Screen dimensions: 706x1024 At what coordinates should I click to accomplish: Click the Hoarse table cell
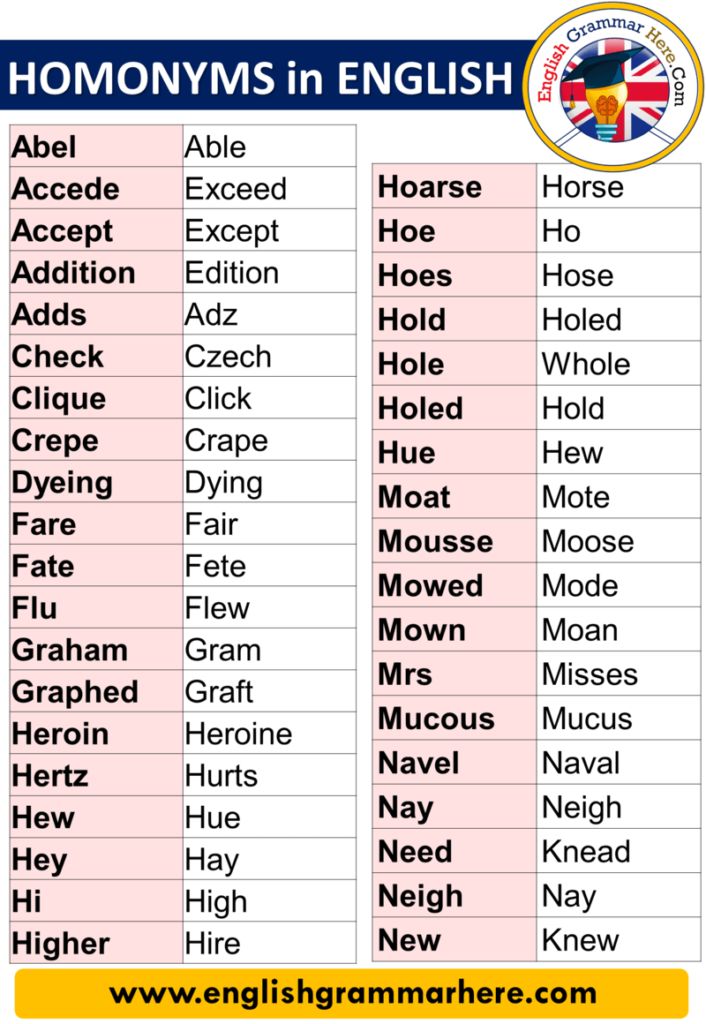[455, 187]
